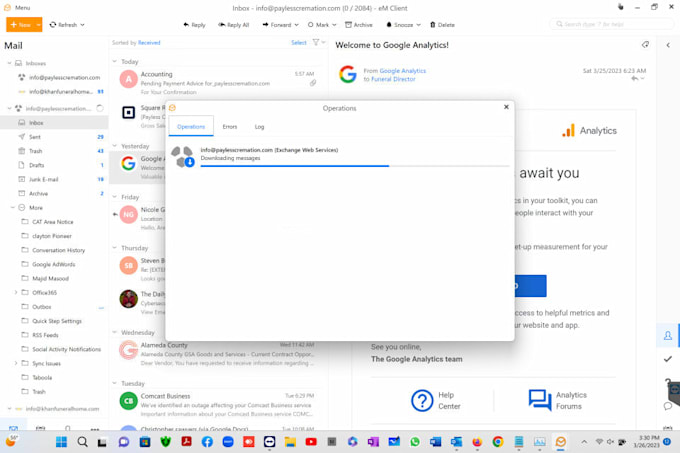Viewport: 680px width, 453px height.
Task: Click the Exchange account download icon
Action: pos(182,157)
